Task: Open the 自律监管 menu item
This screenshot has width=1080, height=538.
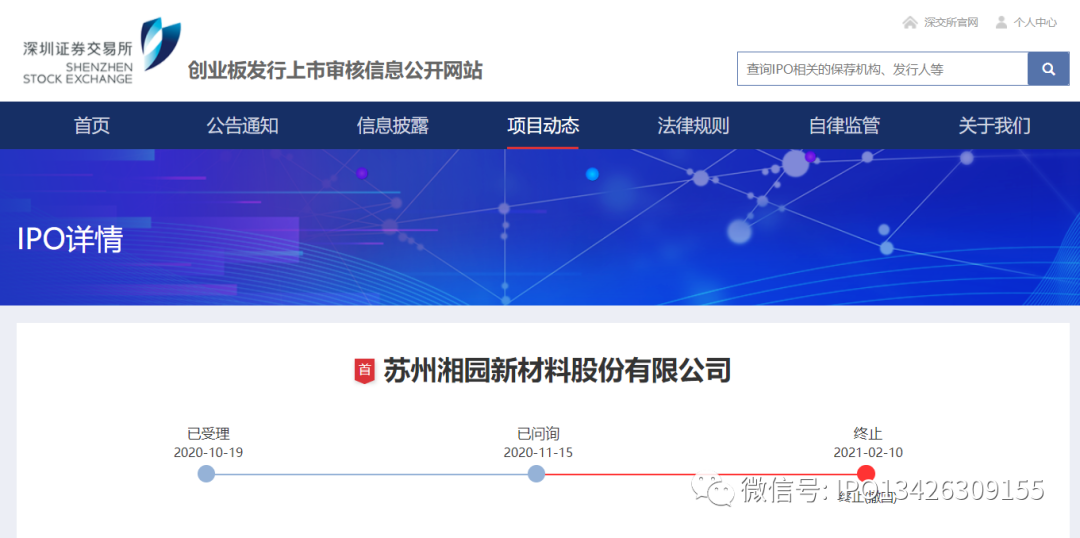Action: (844, 125)
